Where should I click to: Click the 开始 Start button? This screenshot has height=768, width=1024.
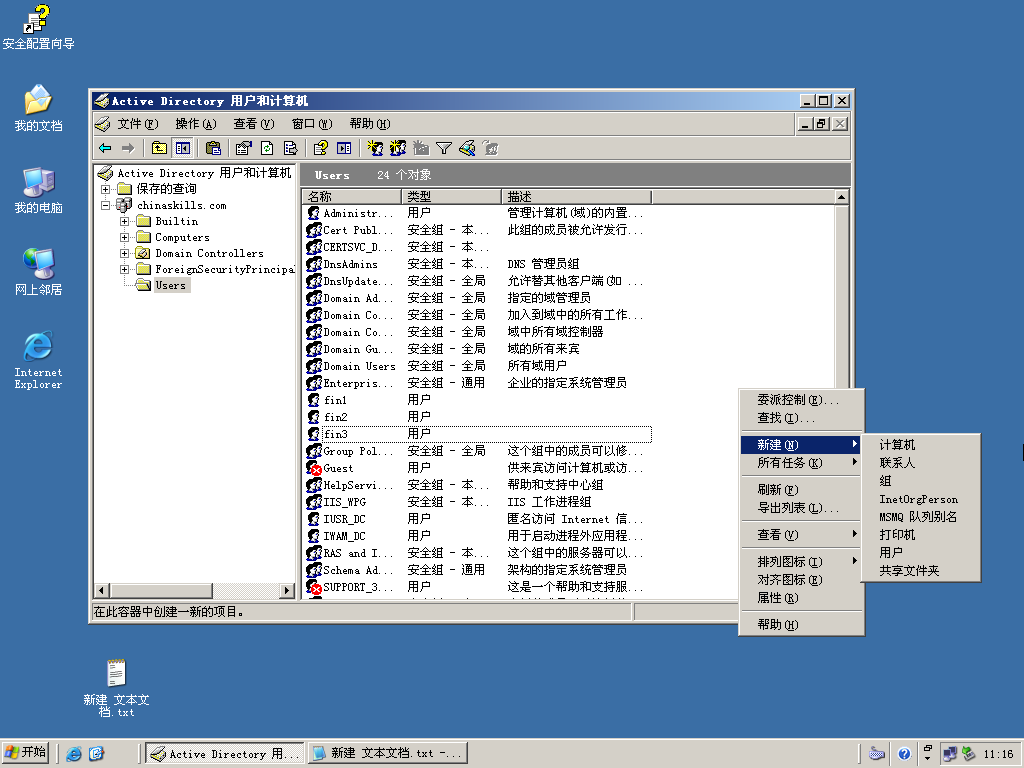point(26,753)
